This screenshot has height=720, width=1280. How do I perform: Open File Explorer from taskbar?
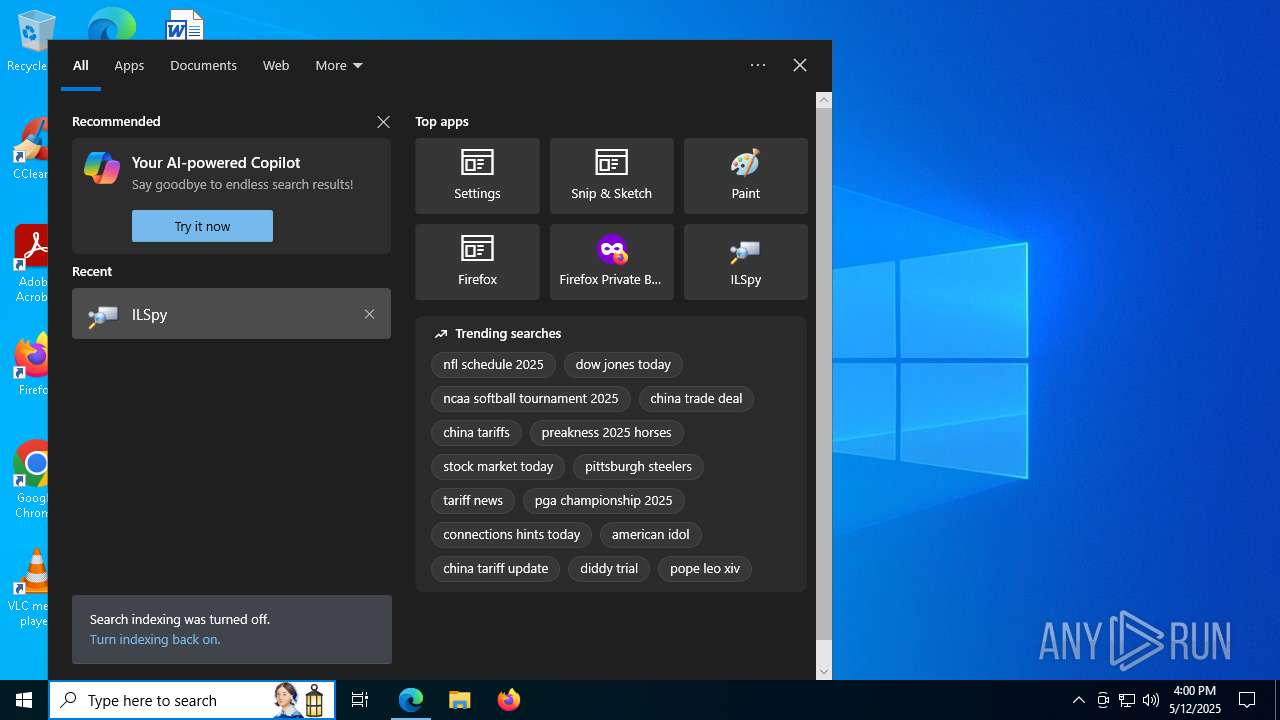(x=460, y=700)
